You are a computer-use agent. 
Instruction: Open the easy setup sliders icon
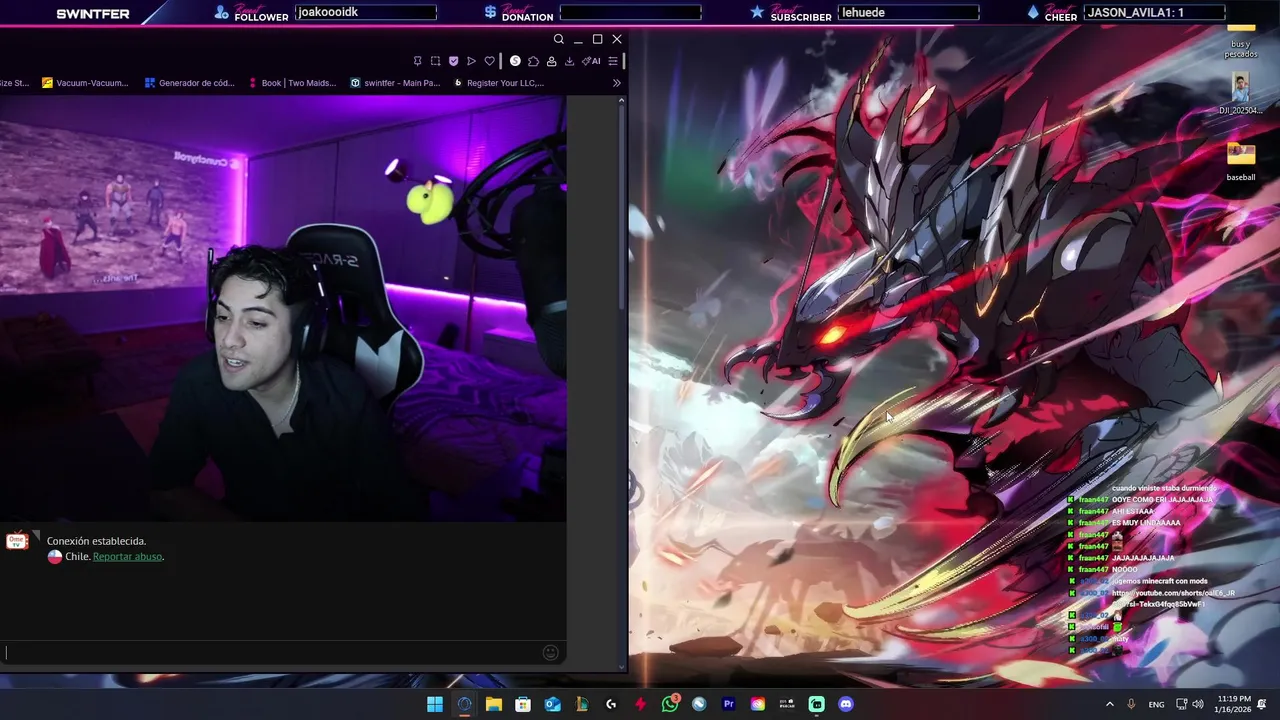(613, 61)
